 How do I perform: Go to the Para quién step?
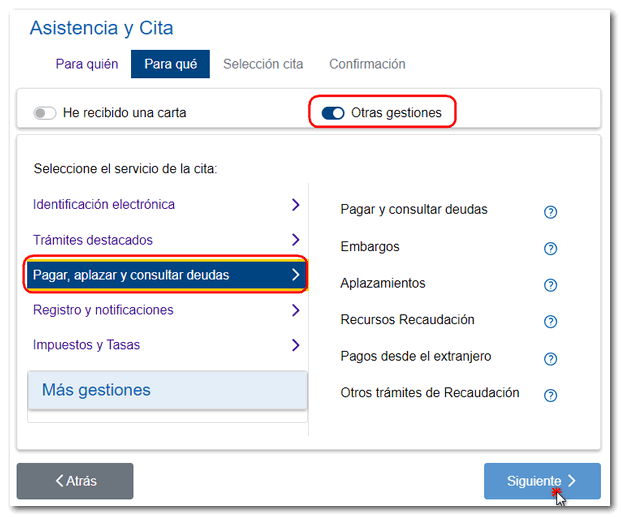87,64
